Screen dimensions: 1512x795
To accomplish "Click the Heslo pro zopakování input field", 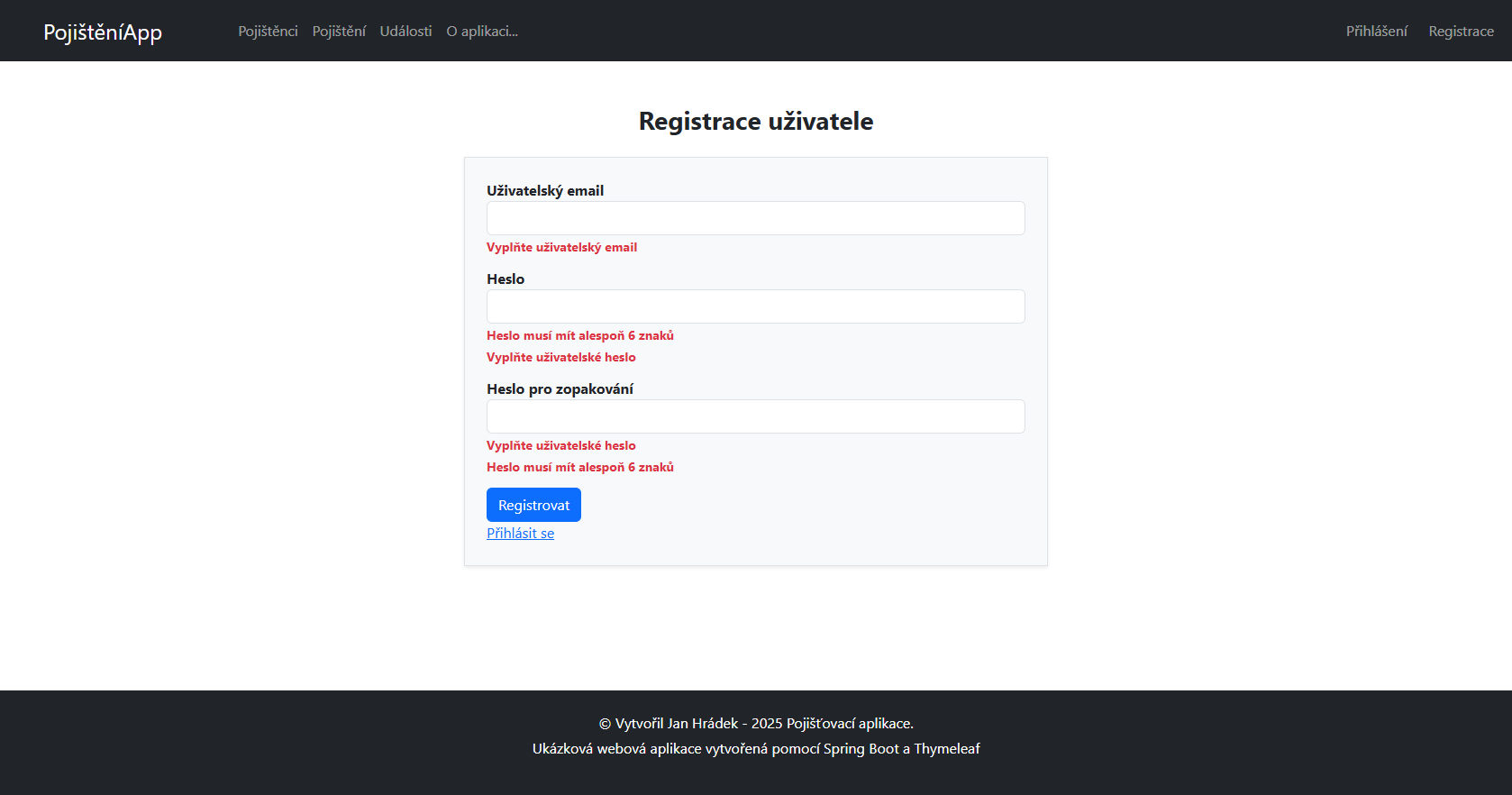I will [x=755, y=416].
